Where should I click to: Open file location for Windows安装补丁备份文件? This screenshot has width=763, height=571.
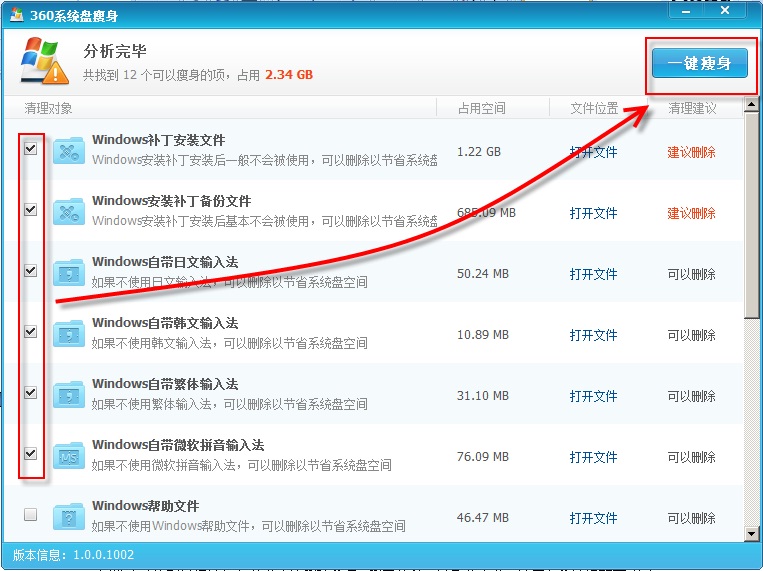point(593,213)
